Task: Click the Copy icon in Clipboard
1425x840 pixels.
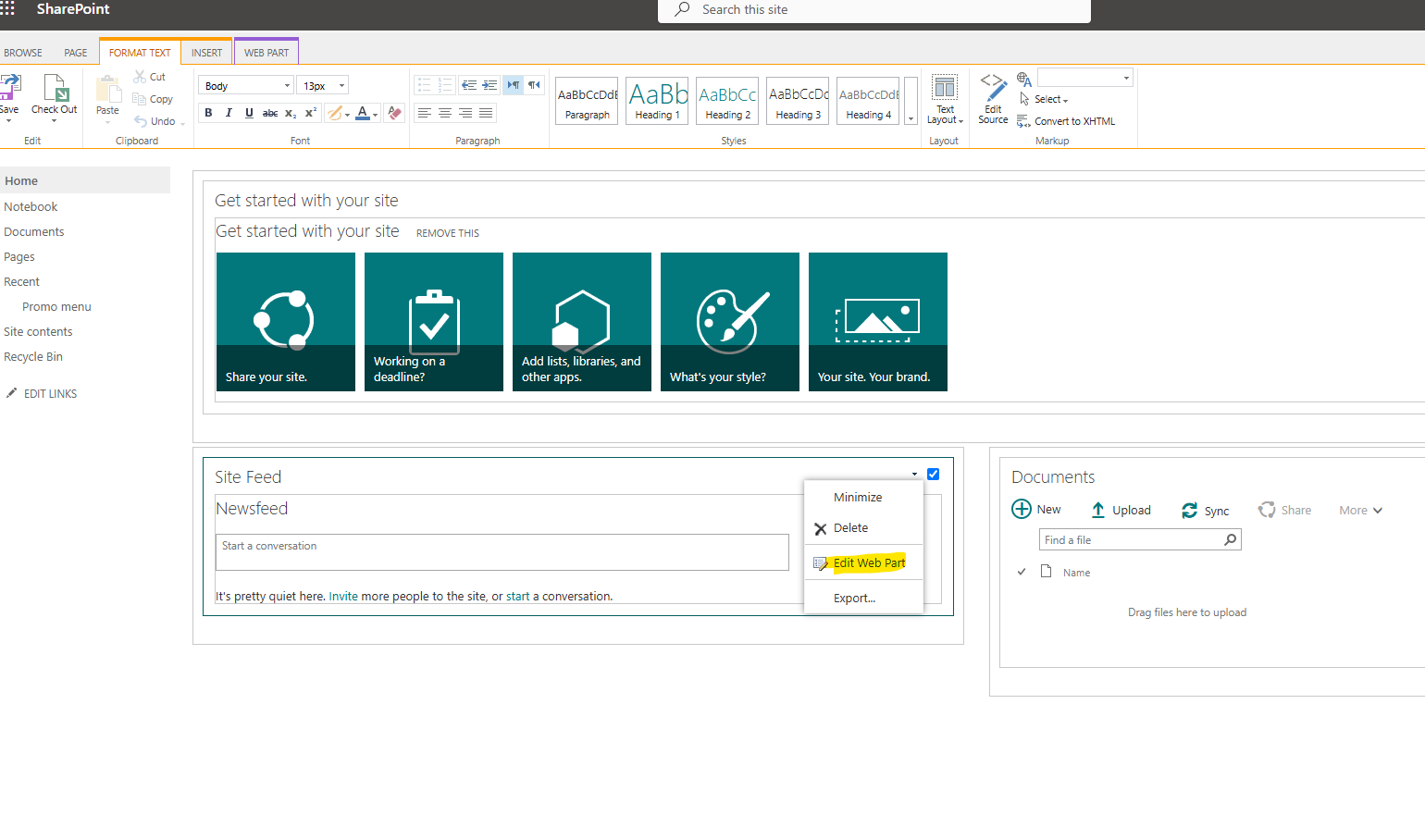Action: (x=140, y=99)
